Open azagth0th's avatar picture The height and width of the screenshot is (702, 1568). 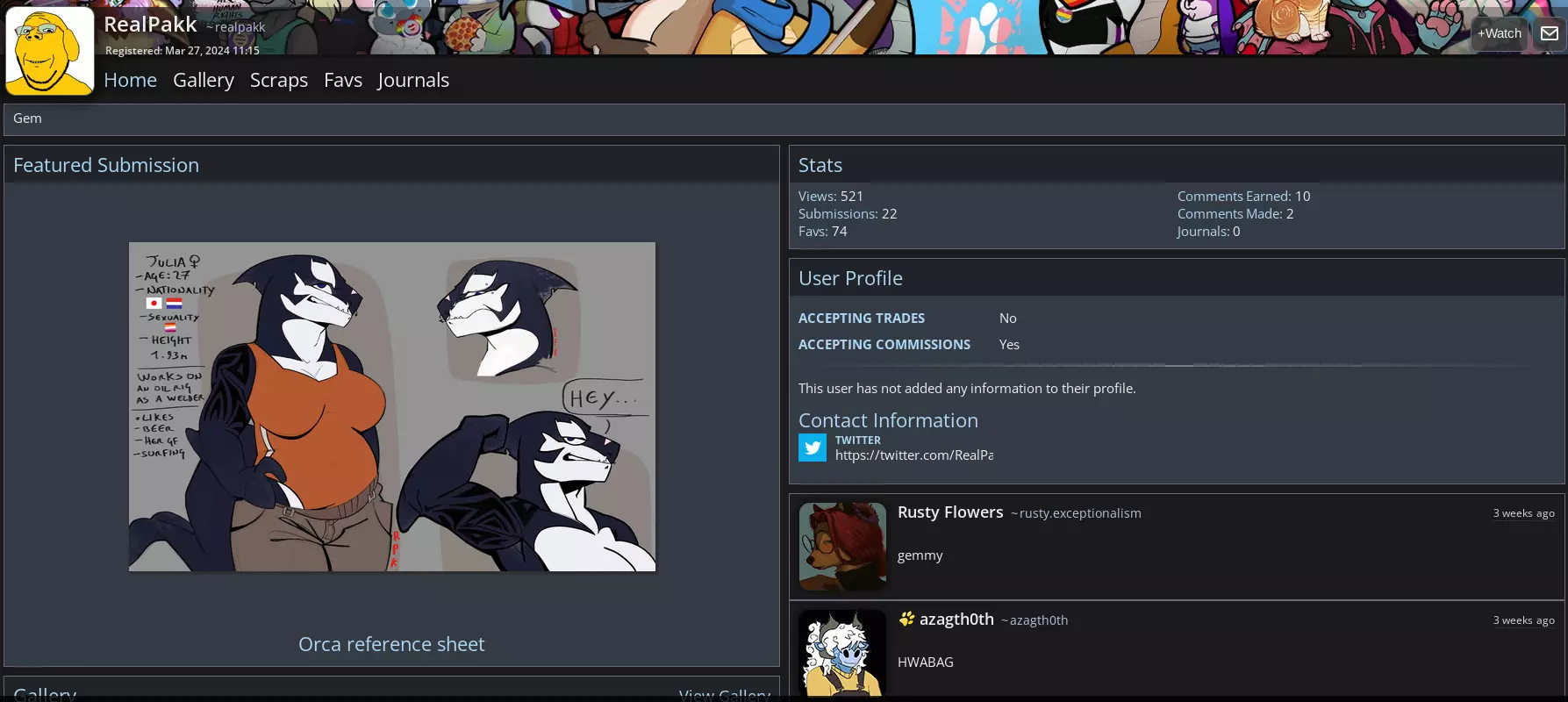pos(842,653)
